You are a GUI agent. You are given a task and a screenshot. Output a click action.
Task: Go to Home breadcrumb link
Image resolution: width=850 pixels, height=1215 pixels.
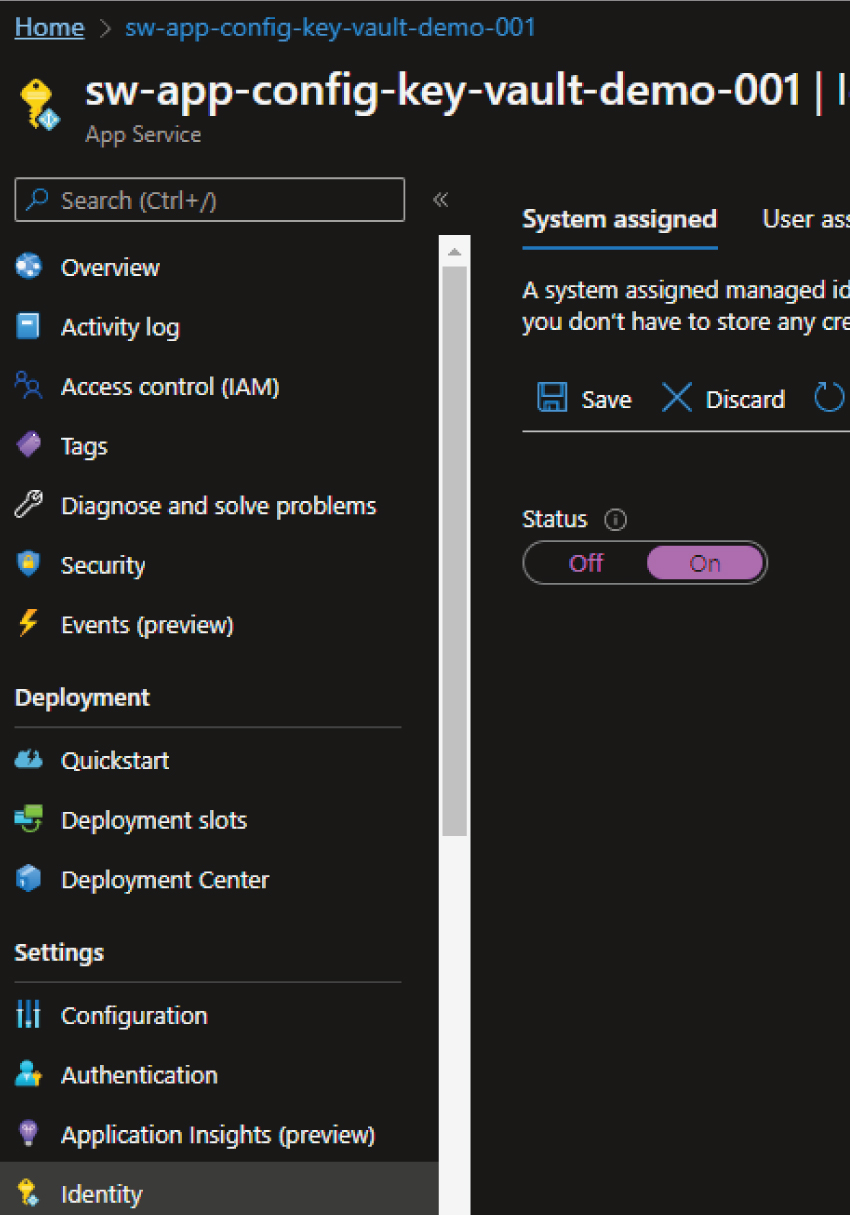point(49,27)
